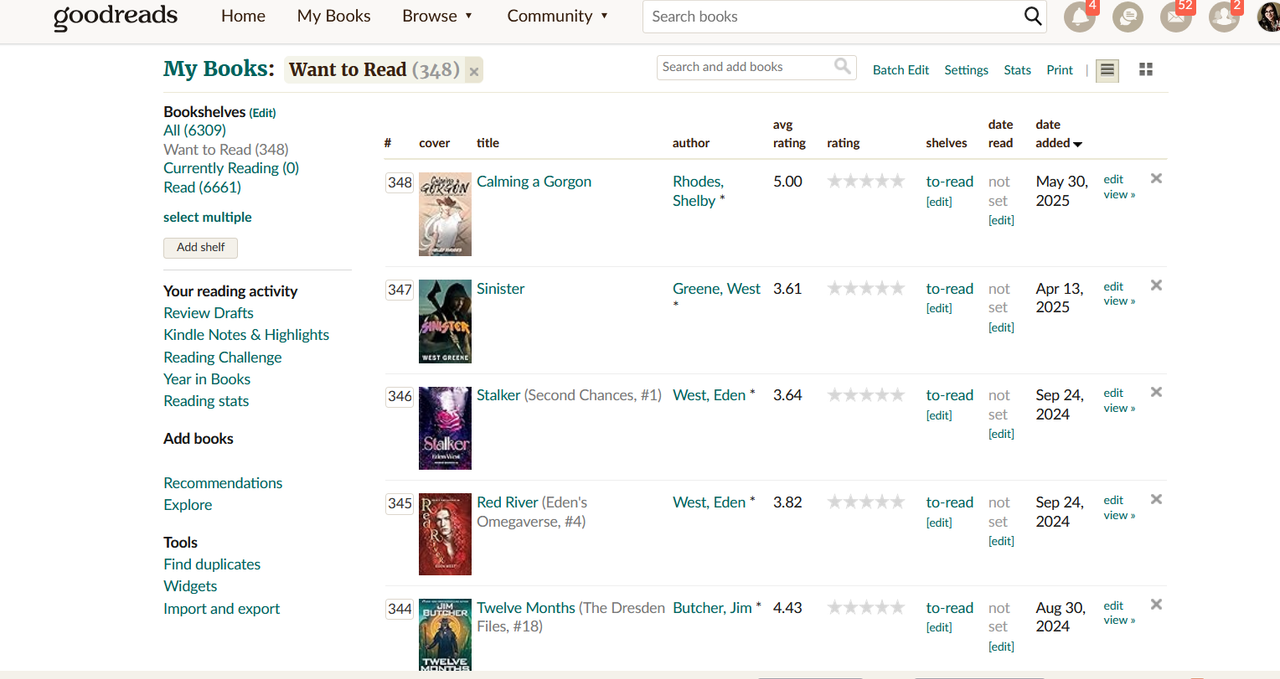The width and height of the screenshot is (1280, 679).
Task: Go to the goodreads logo home
Action: click(x=115, y=16)
